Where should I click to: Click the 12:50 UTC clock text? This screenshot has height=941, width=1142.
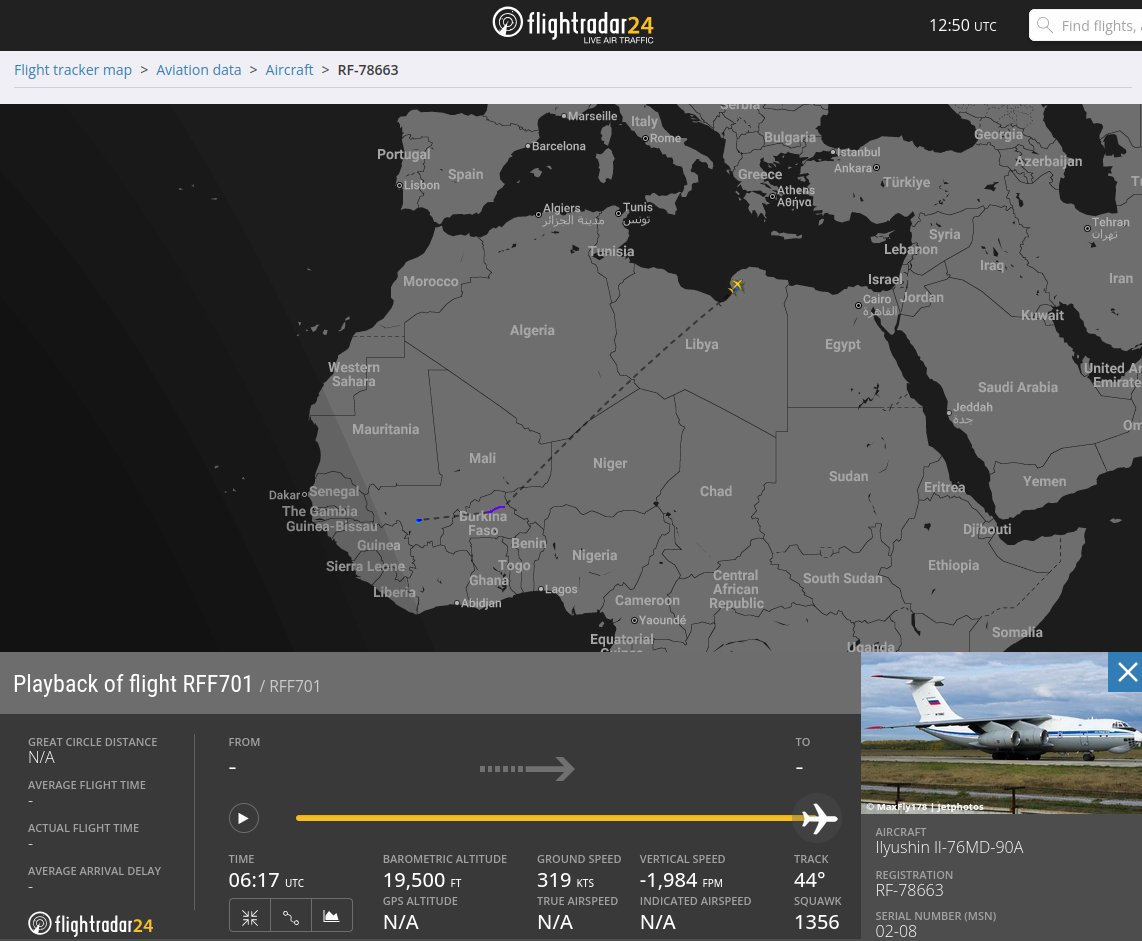[x=962, y=25]
